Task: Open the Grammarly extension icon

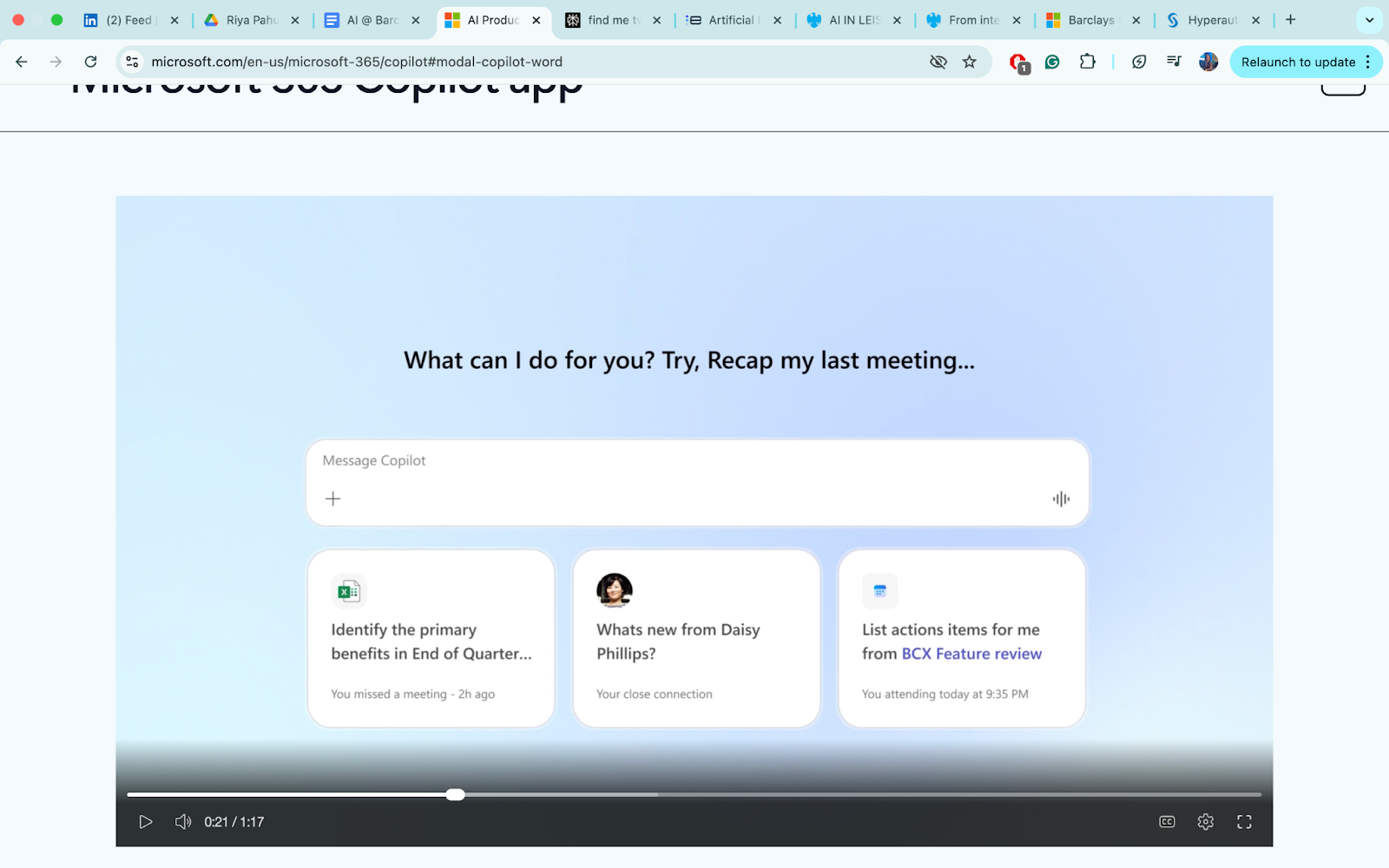Action: tap(1052, 62)
